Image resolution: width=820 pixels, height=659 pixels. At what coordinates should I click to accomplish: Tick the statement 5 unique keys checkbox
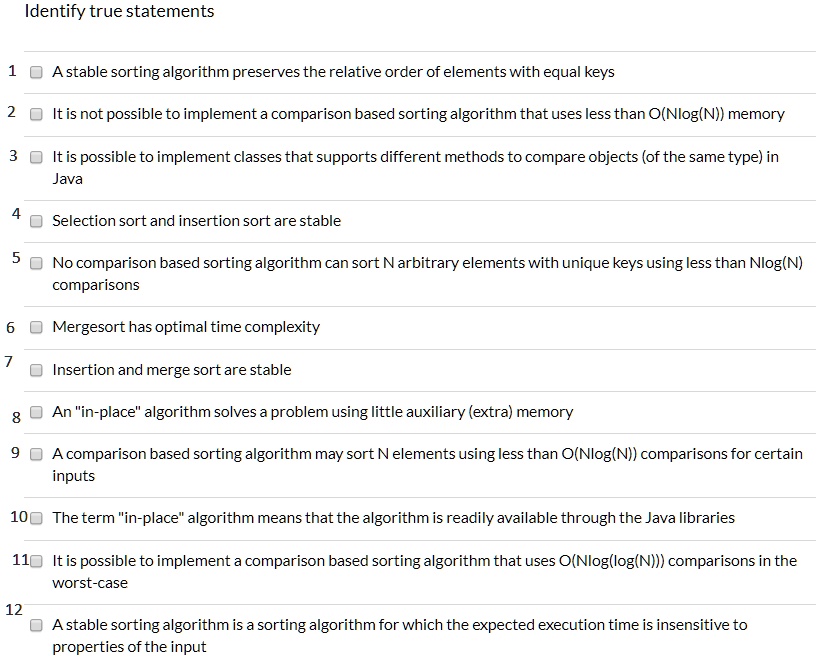(x=36, y=263)
